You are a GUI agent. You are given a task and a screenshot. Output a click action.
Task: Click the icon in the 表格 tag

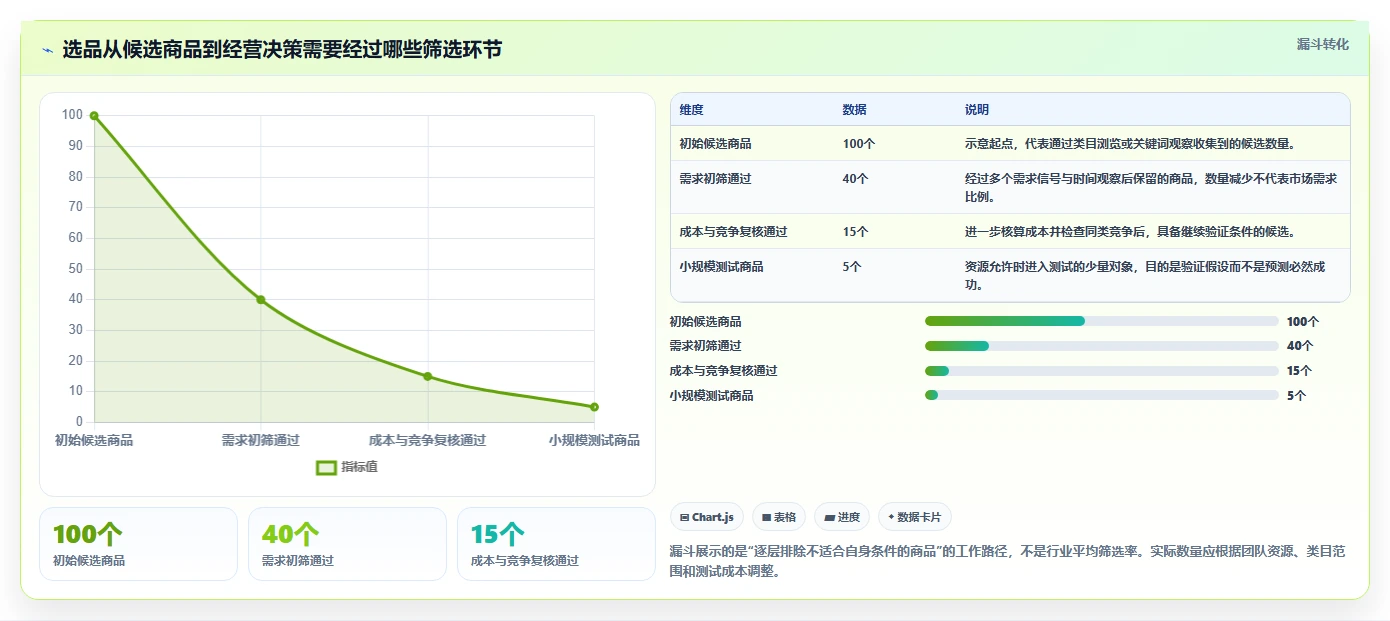766,518
